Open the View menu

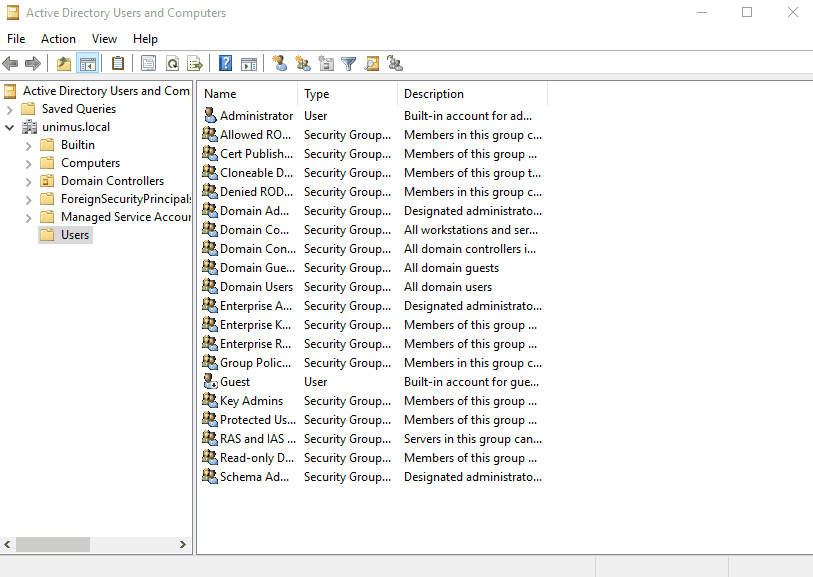point(104,39)
